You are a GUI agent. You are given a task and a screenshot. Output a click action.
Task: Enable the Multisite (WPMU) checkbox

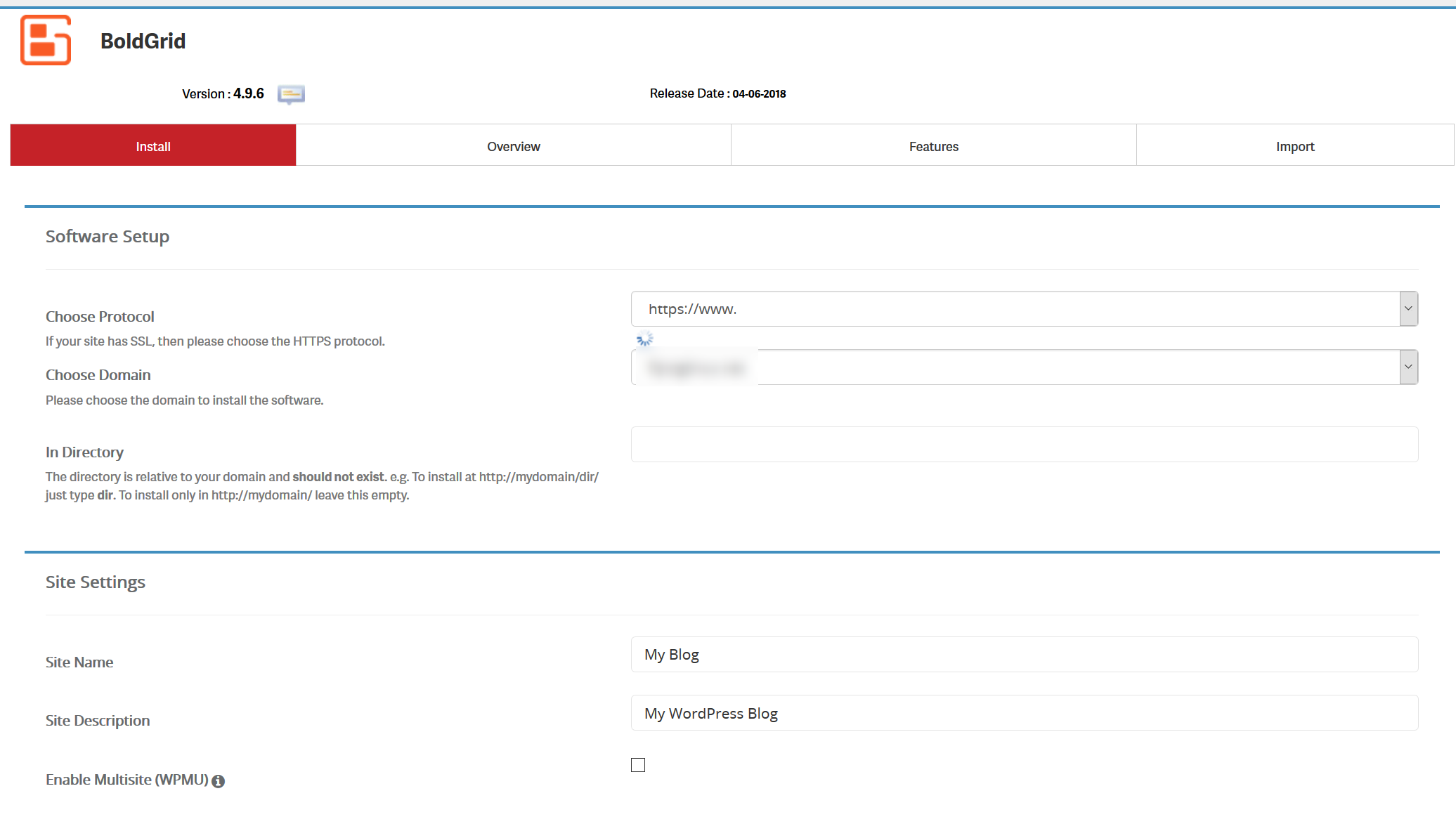pyautogui.click(x=638, y=765)
